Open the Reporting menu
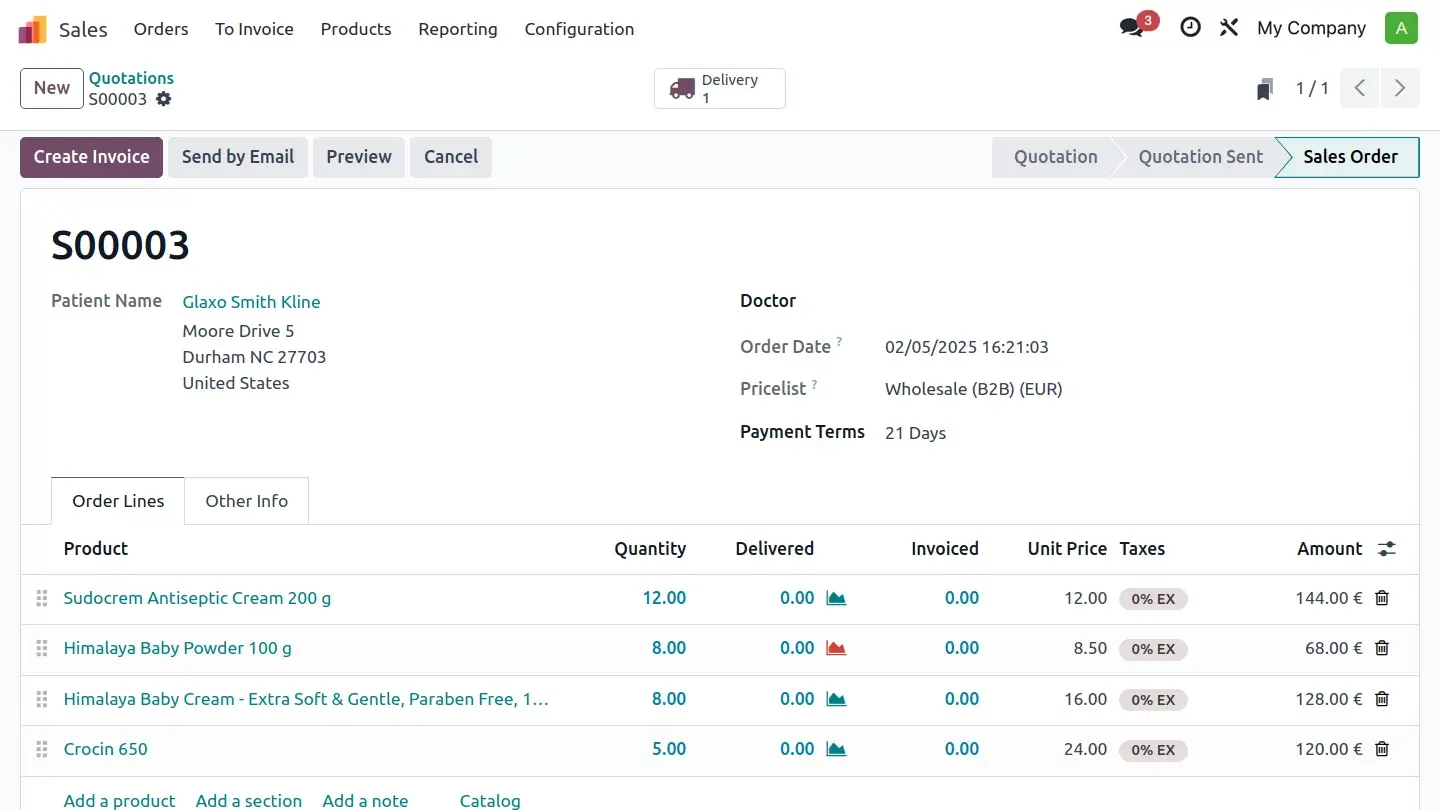Screen dimensions: 1440x810 pyautogui.click(x=458, y=29)
